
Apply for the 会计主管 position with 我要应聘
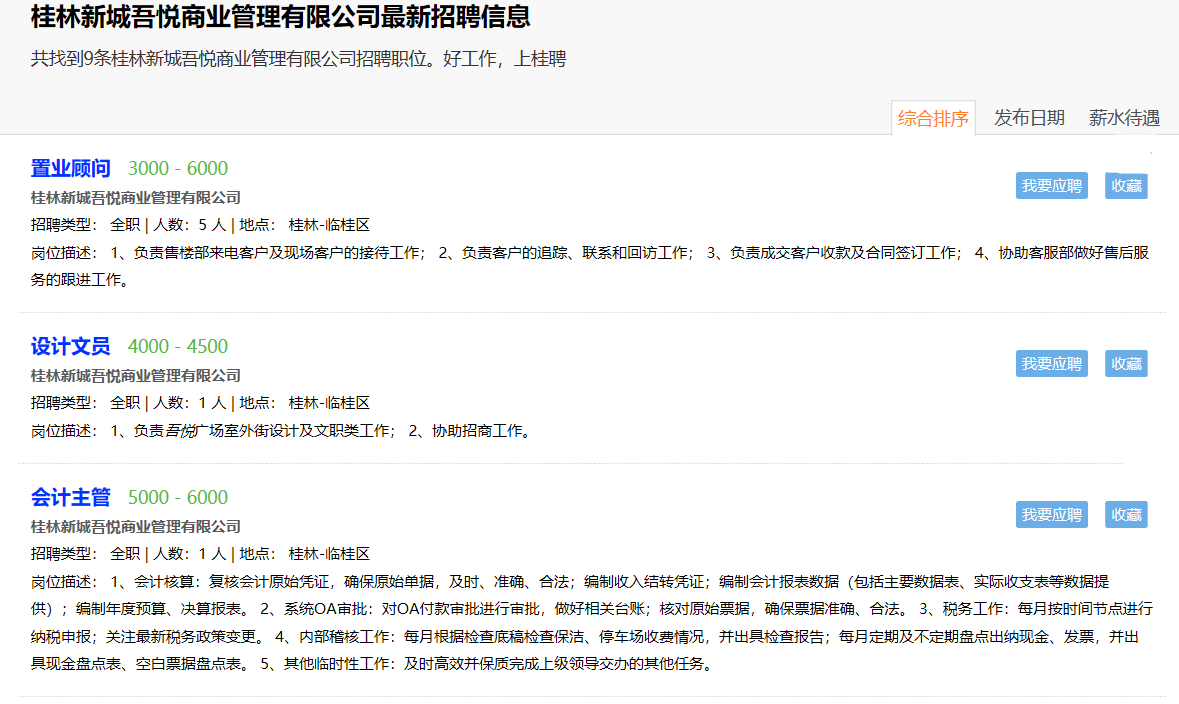click(1051, 515)
